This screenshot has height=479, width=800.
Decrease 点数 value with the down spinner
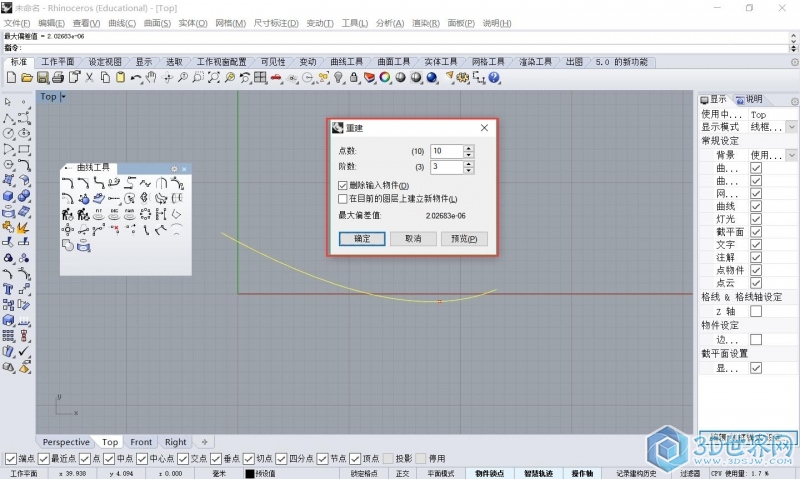click(x=468, y=155)
